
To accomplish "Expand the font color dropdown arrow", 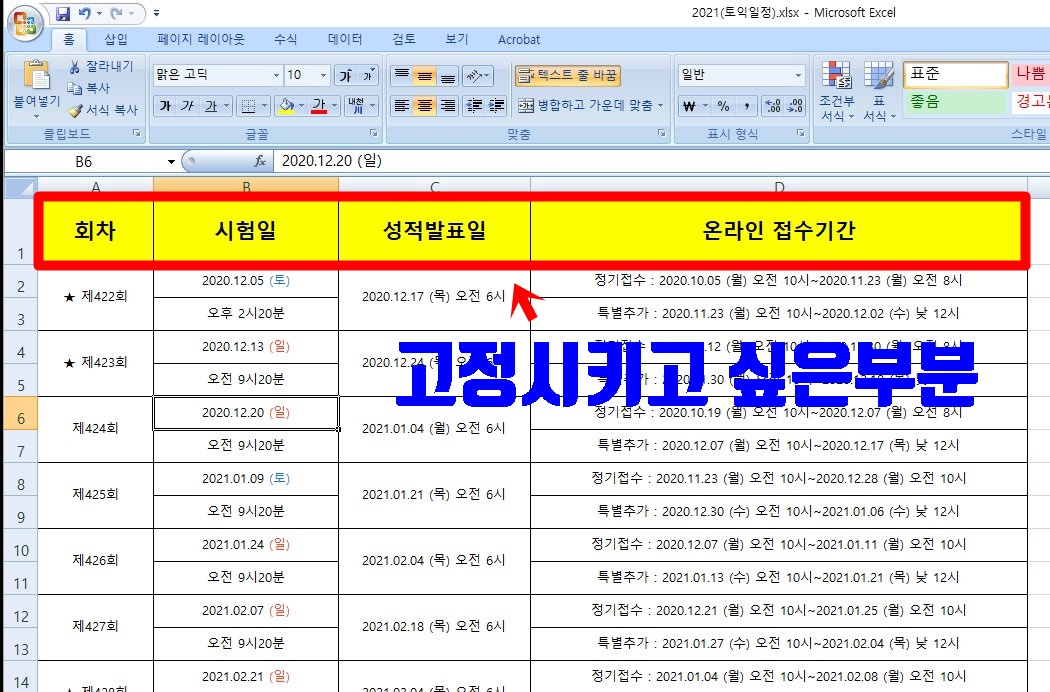I will [x=334, y=106].
